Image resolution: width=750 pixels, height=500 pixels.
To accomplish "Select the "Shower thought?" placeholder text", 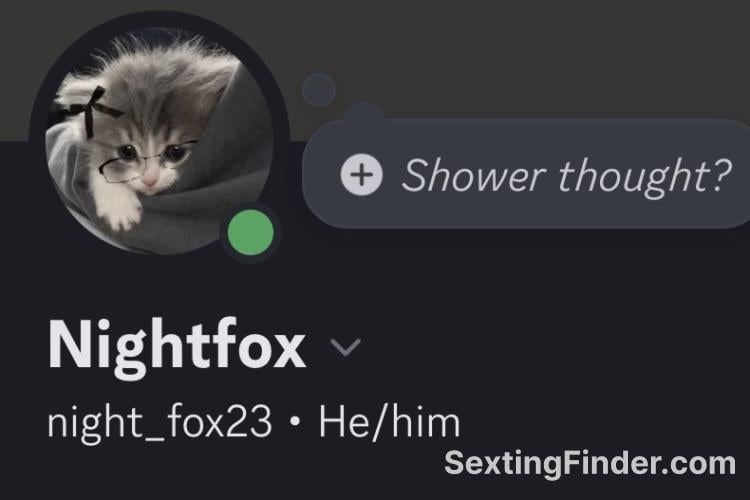I will 567,176.
